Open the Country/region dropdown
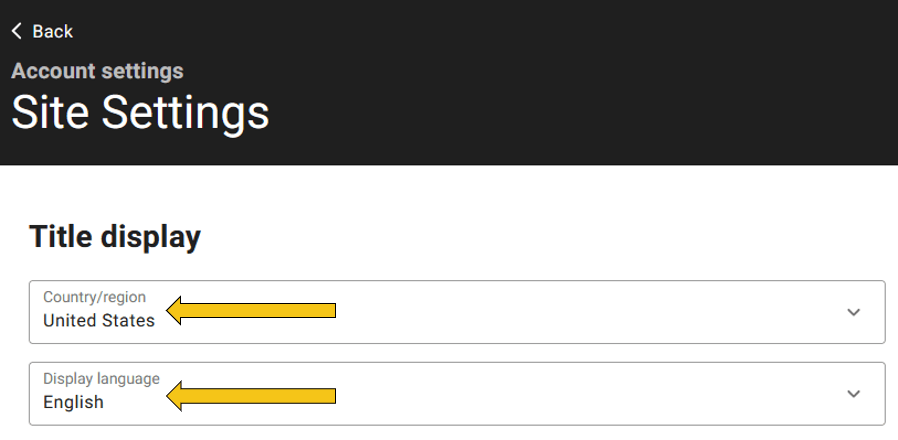 coord(457,312)
